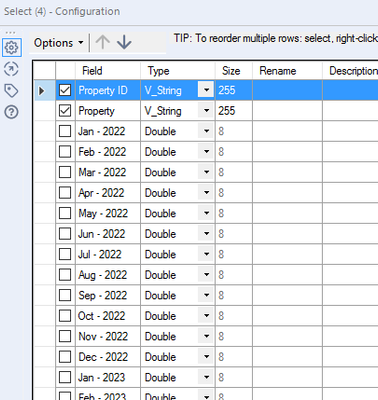This screenshot has height=400, width=378.
Task: Open type dropdown for Nov - 2022
Action: click(x=206, y=336)
